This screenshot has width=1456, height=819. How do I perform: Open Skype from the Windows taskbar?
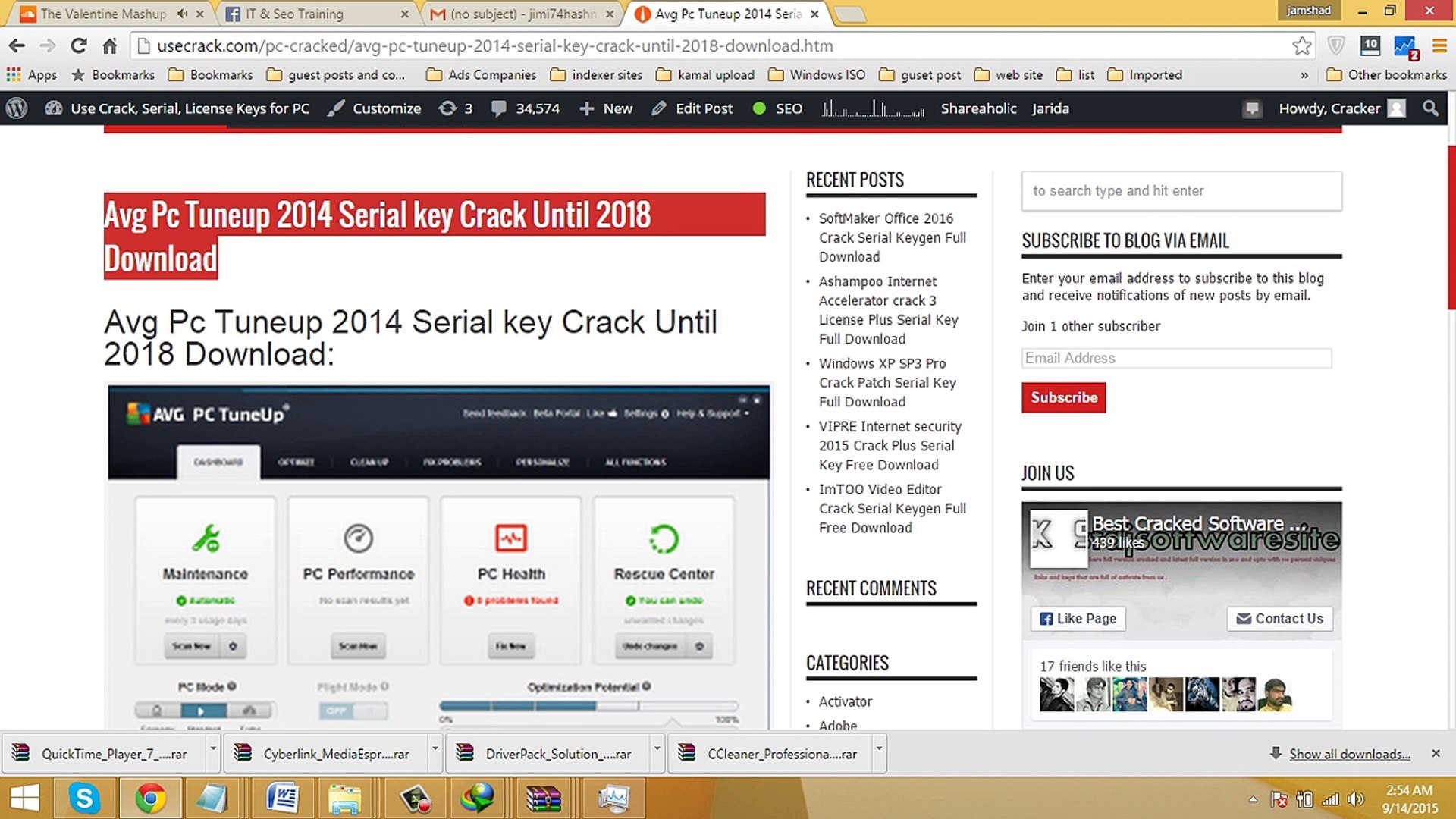point(83,798)
